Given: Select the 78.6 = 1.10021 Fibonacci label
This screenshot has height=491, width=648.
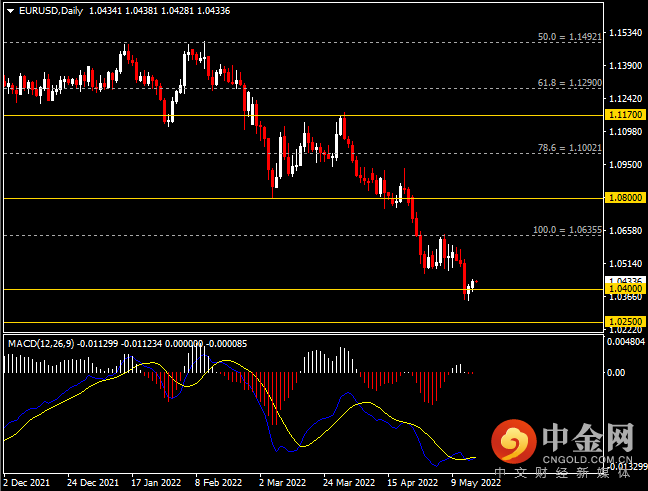Looking at the screenshot, I should click(569, 148).
